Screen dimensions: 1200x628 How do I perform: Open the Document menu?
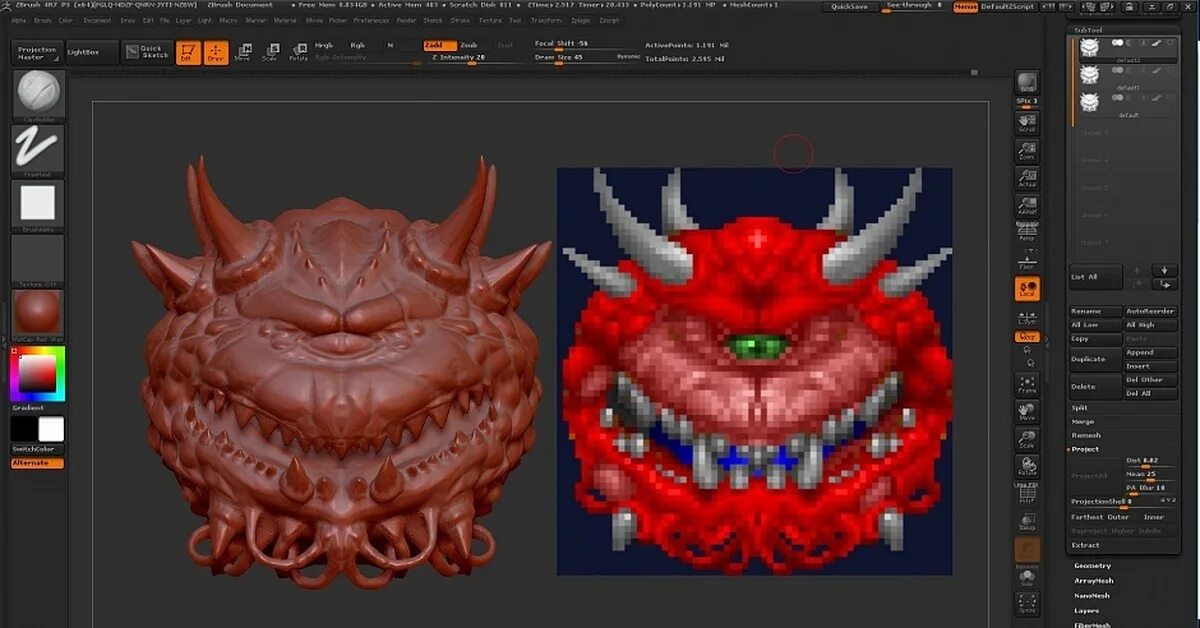(x=97, y=20)
